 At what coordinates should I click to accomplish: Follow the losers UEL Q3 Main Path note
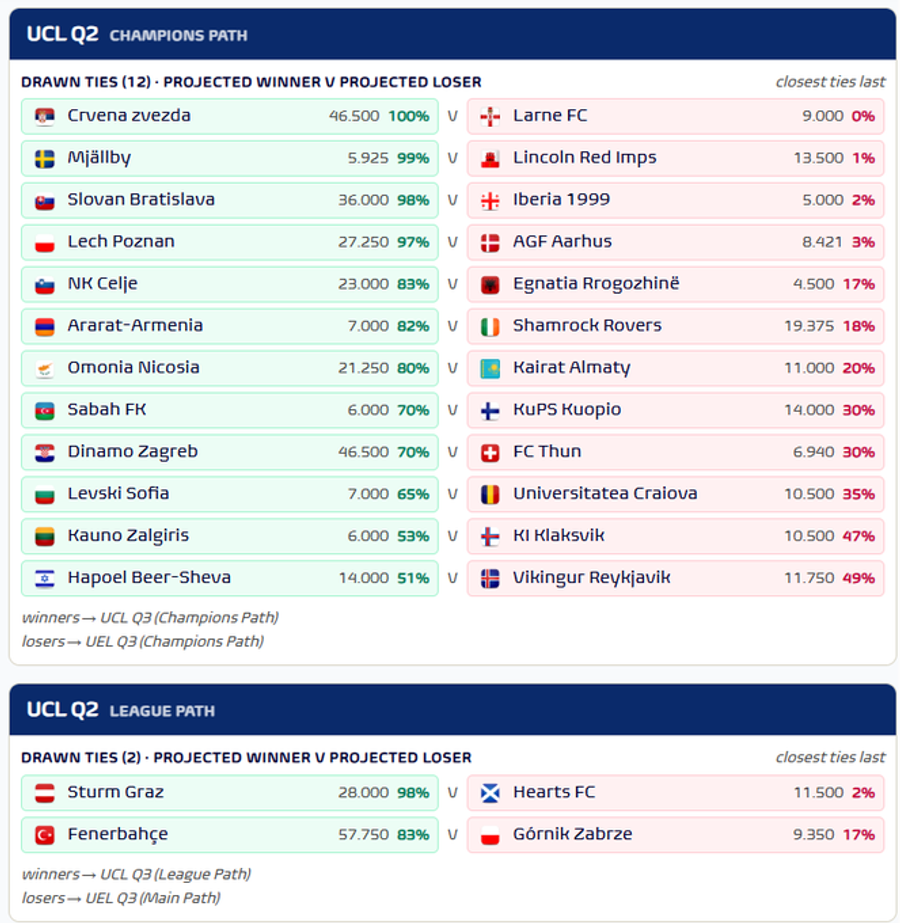(121, 898)
